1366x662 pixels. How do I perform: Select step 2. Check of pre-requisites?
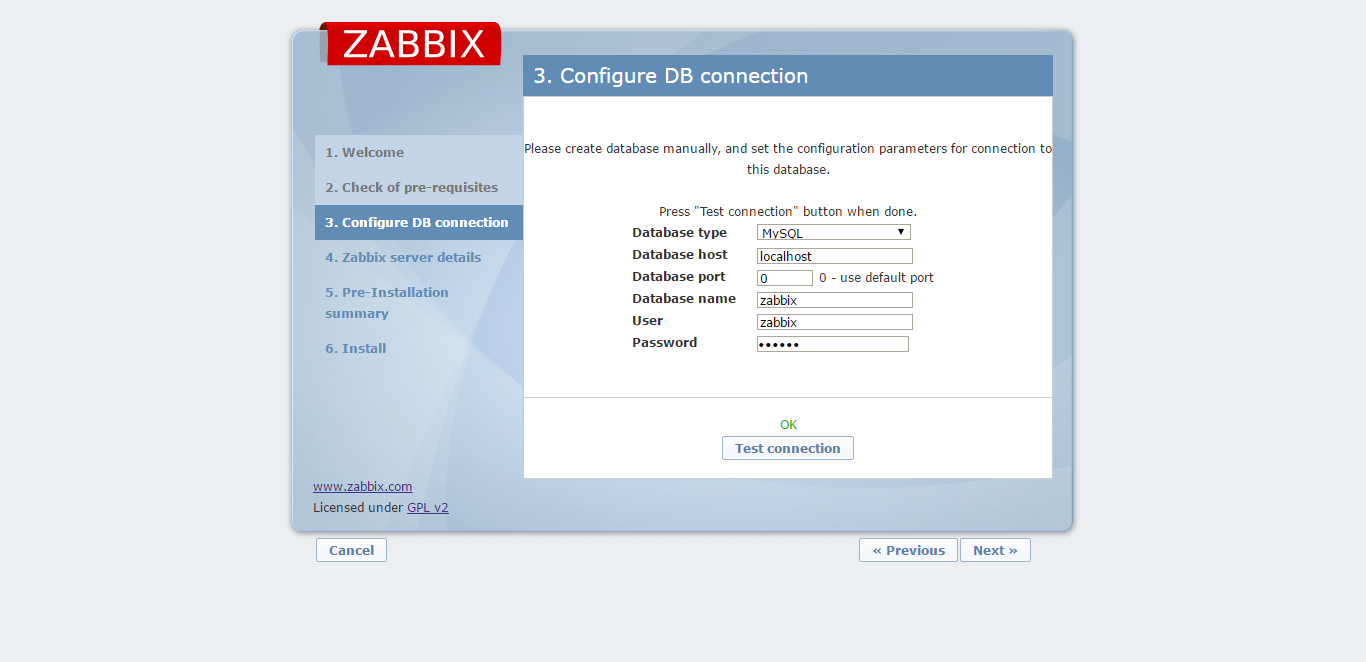[419, 188]
